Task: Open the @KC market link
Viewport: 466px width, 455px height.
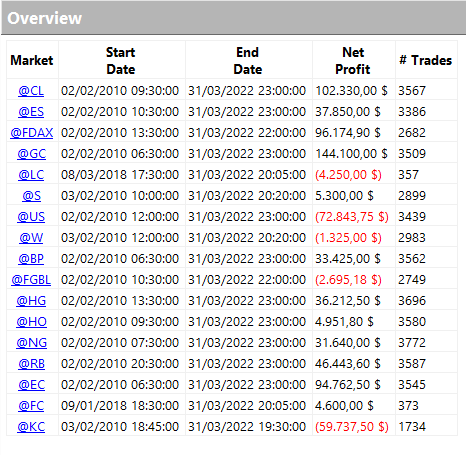Action: [x=31, y=427]
